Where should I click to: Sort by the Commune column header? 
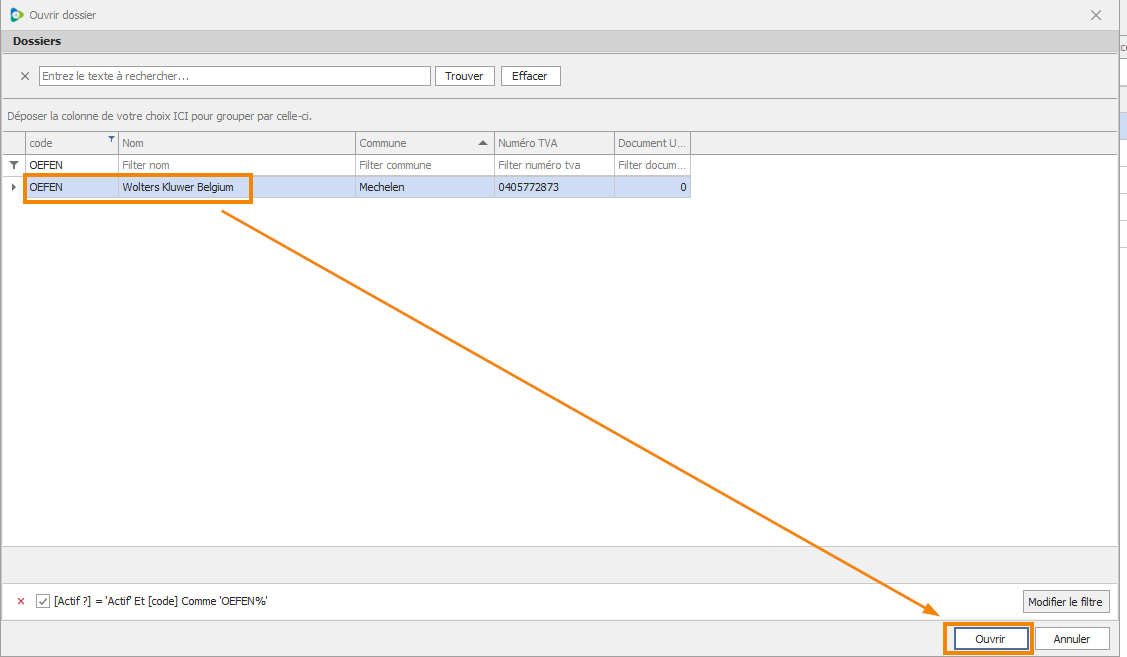[425, 143]
